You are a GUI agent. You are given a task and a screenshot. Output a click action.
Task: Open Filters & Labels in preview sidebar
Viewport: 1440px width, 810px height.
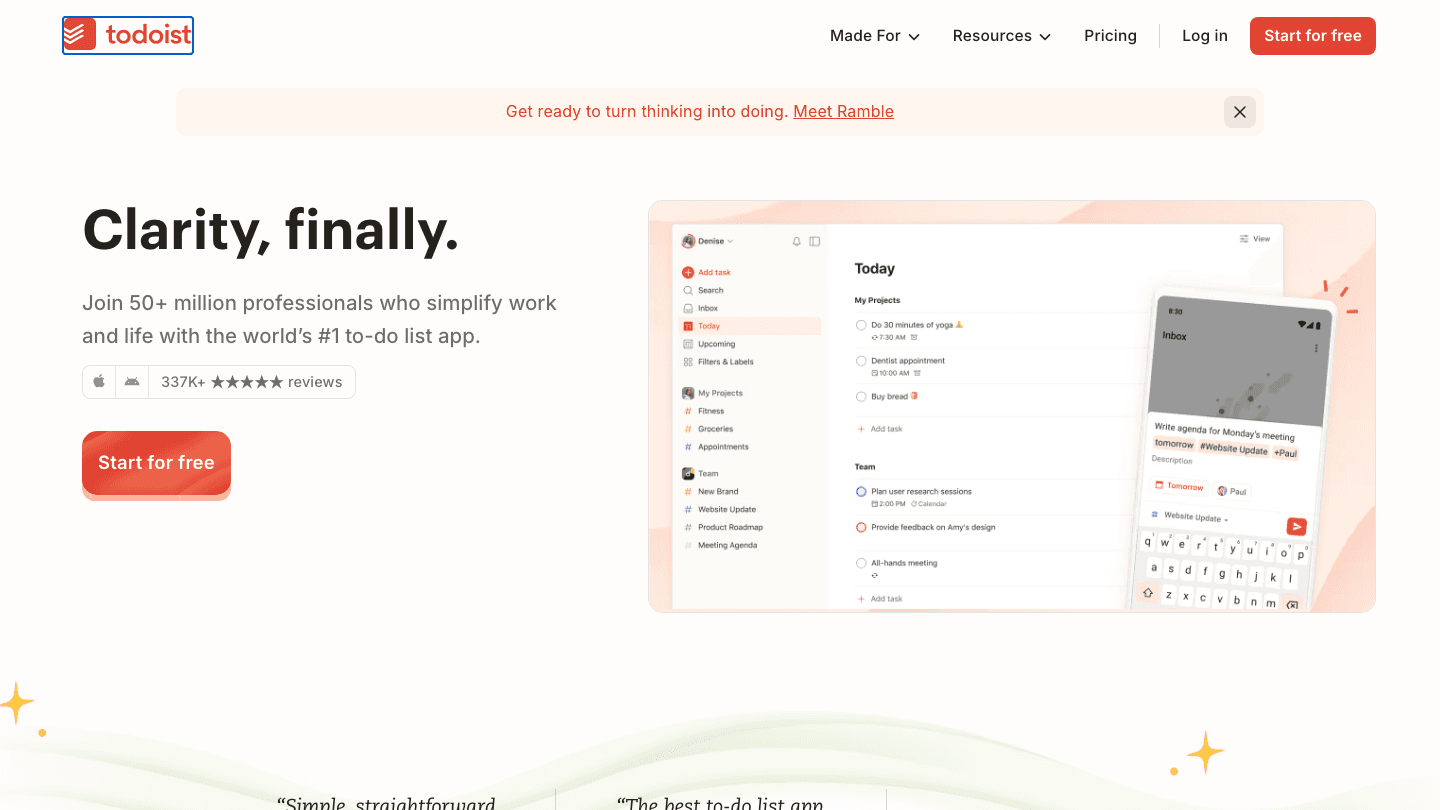click(718, 362)
